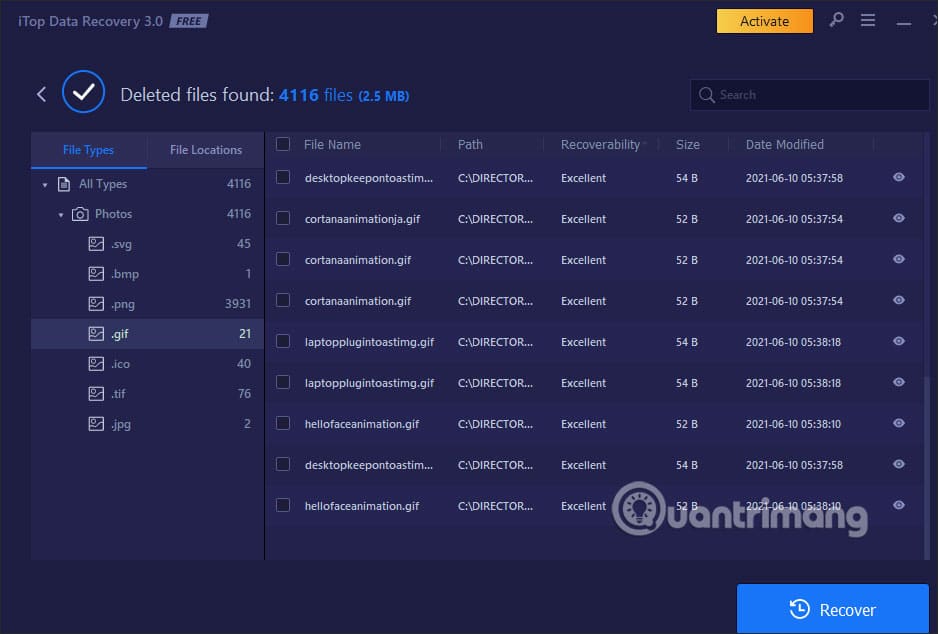The image size is (938, 634).
Task: Click the All Types document icon
Action: [64, 184]
